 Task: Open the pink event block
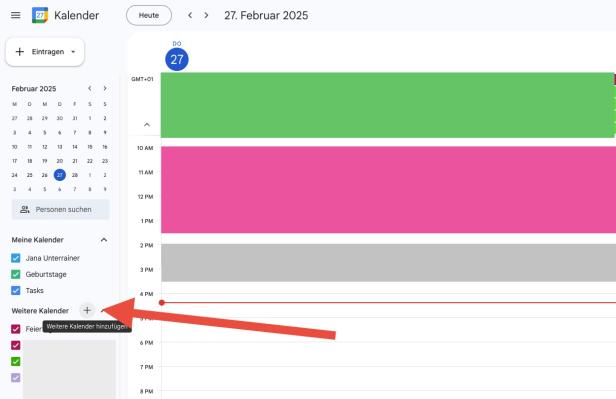pyautogui.click(x=388, y=190)
